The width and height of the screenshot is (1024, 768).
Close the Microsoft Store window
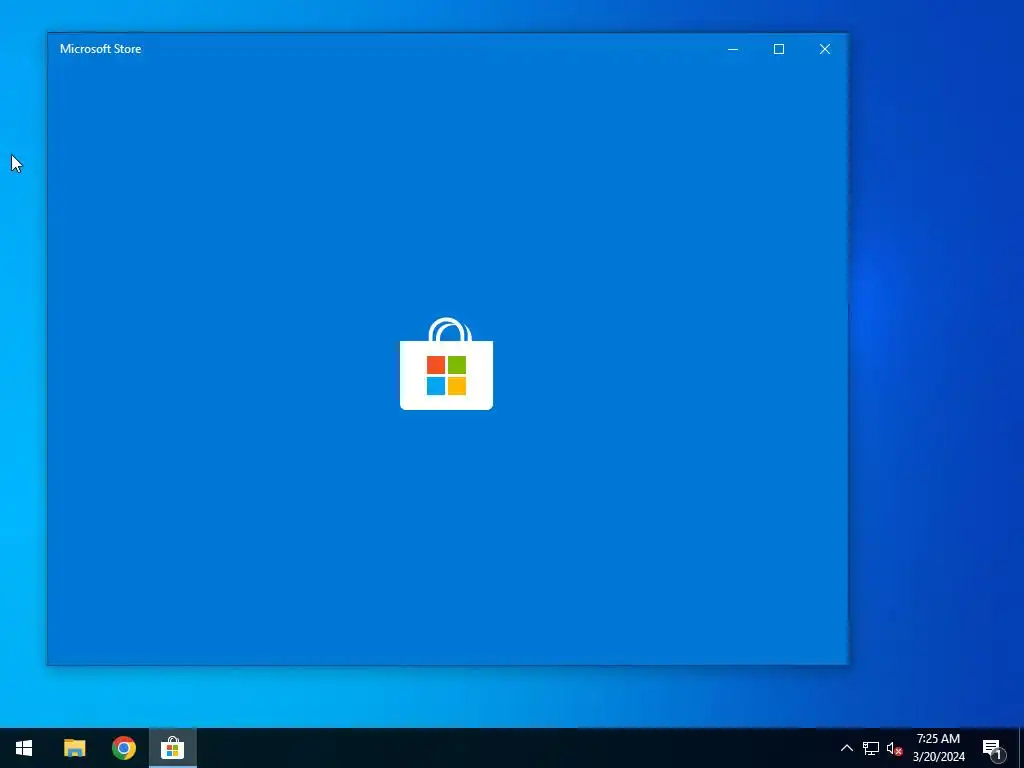[825, 49]
